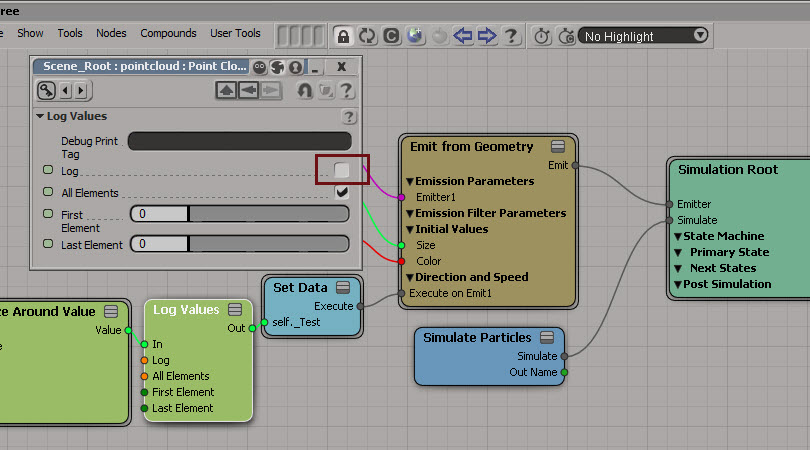Click the key icon in property panel
The image size is (810, 450).
tap(47, 90)
